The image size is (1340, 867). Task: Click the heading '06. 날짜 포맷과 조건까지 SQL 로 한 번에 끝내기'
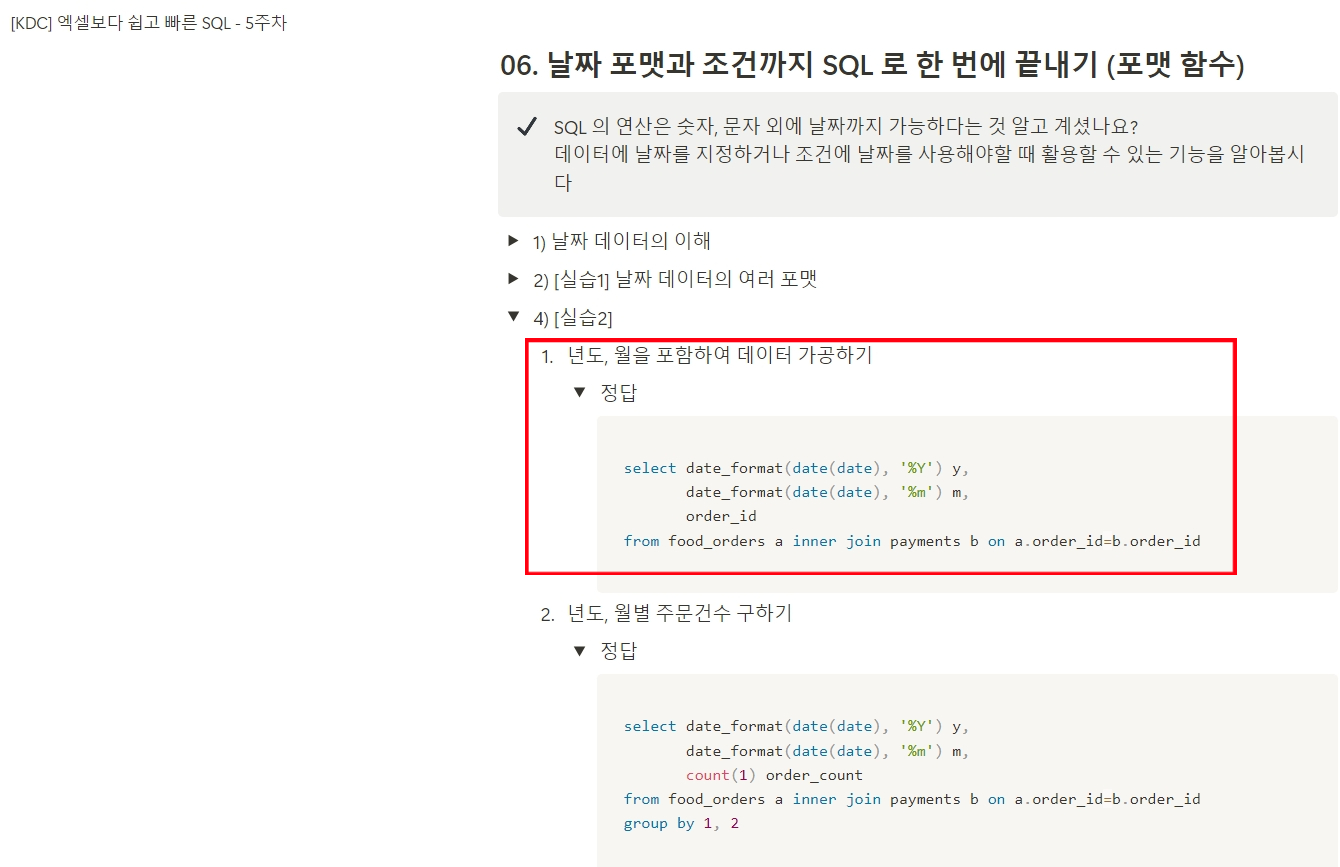pos(872,66)
